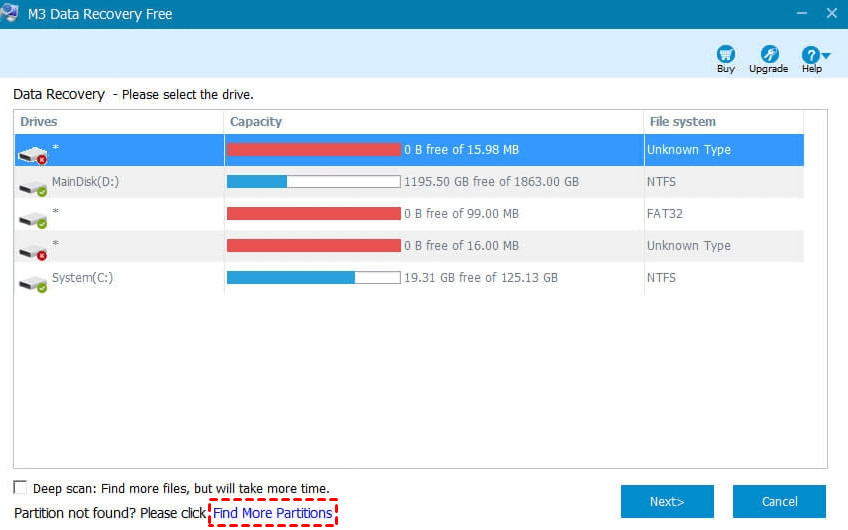Select the MainDisk(D:) drive icon
The width and height of the screenshot is (848, 530).
32,188
